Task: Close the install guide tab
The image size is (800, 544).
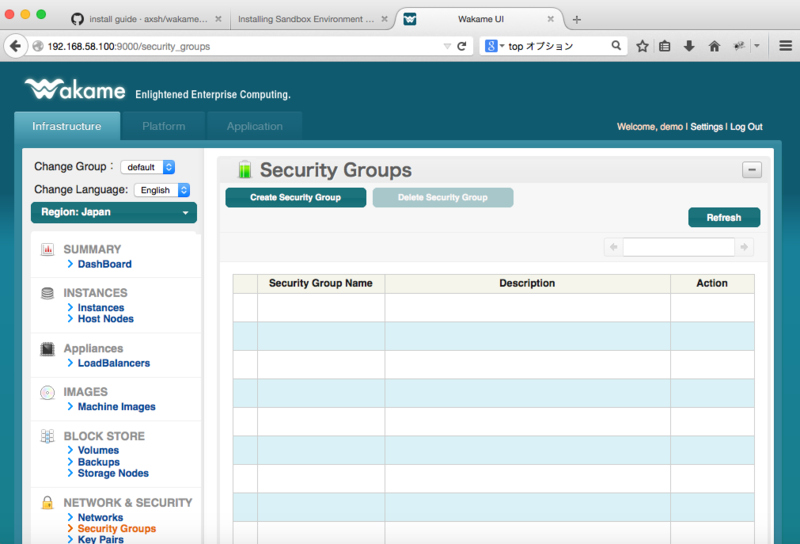Action: click(x=218, y=19)
